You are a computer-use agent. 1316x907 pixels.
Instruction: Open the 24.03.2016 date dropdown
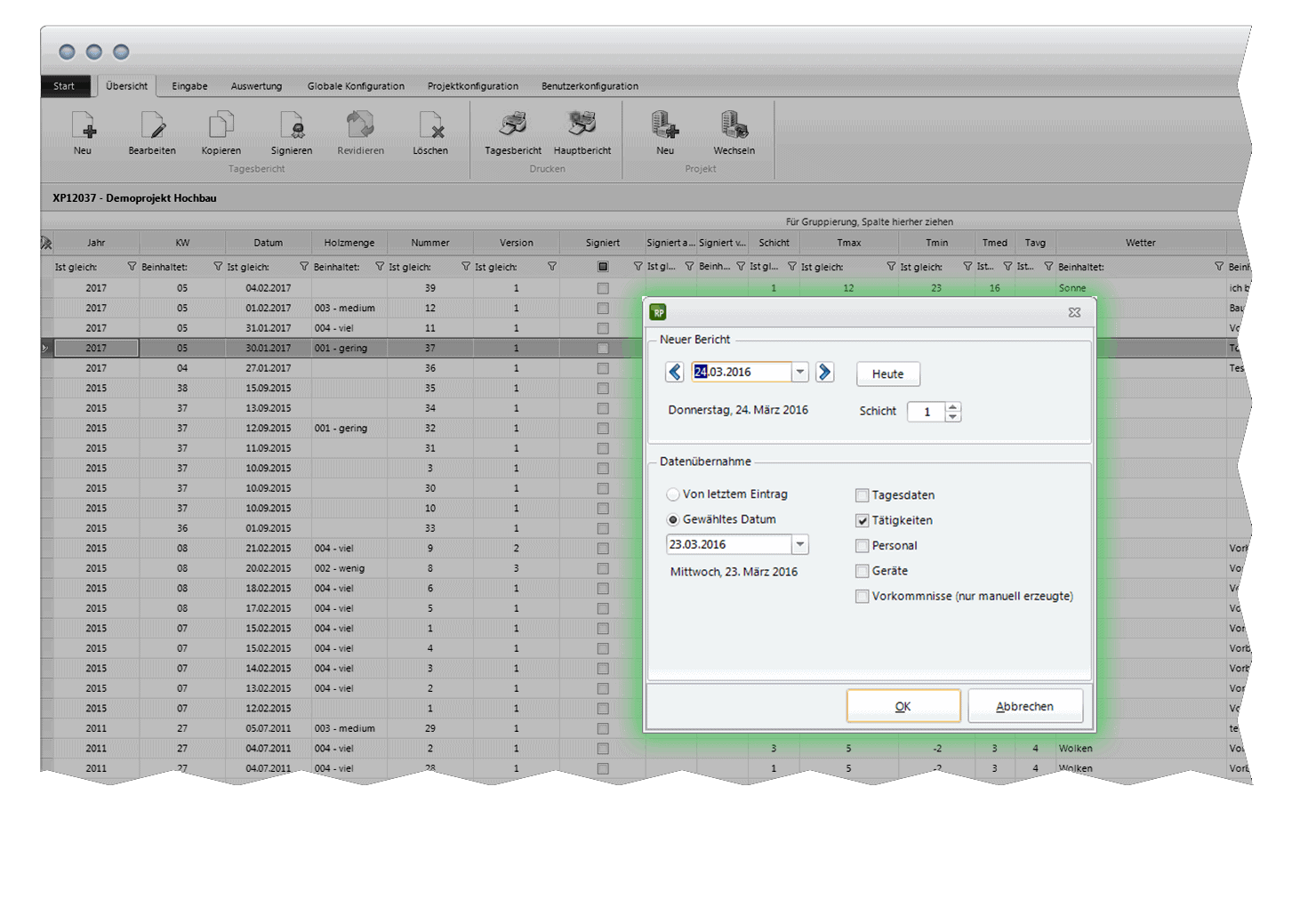[800, 372]
